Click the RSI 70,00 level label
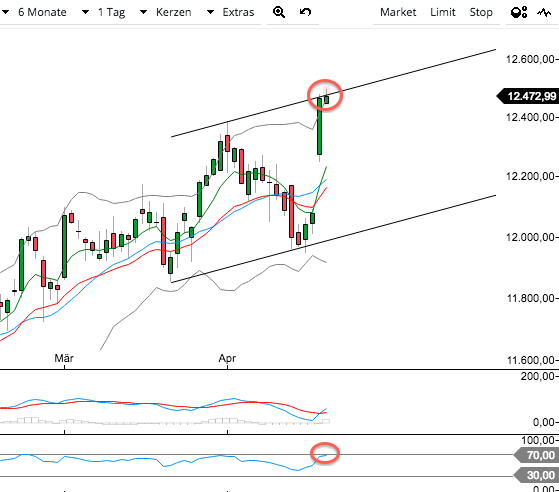 coord(537,455)
